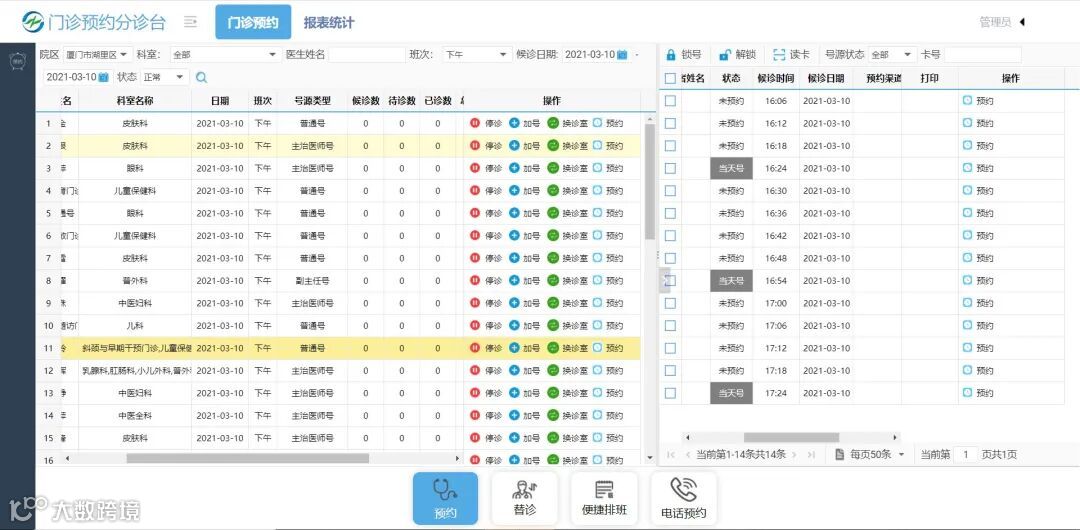Click the panel splitter collapse arrow
Viewport: 1080px width, 530px height.
665,279
